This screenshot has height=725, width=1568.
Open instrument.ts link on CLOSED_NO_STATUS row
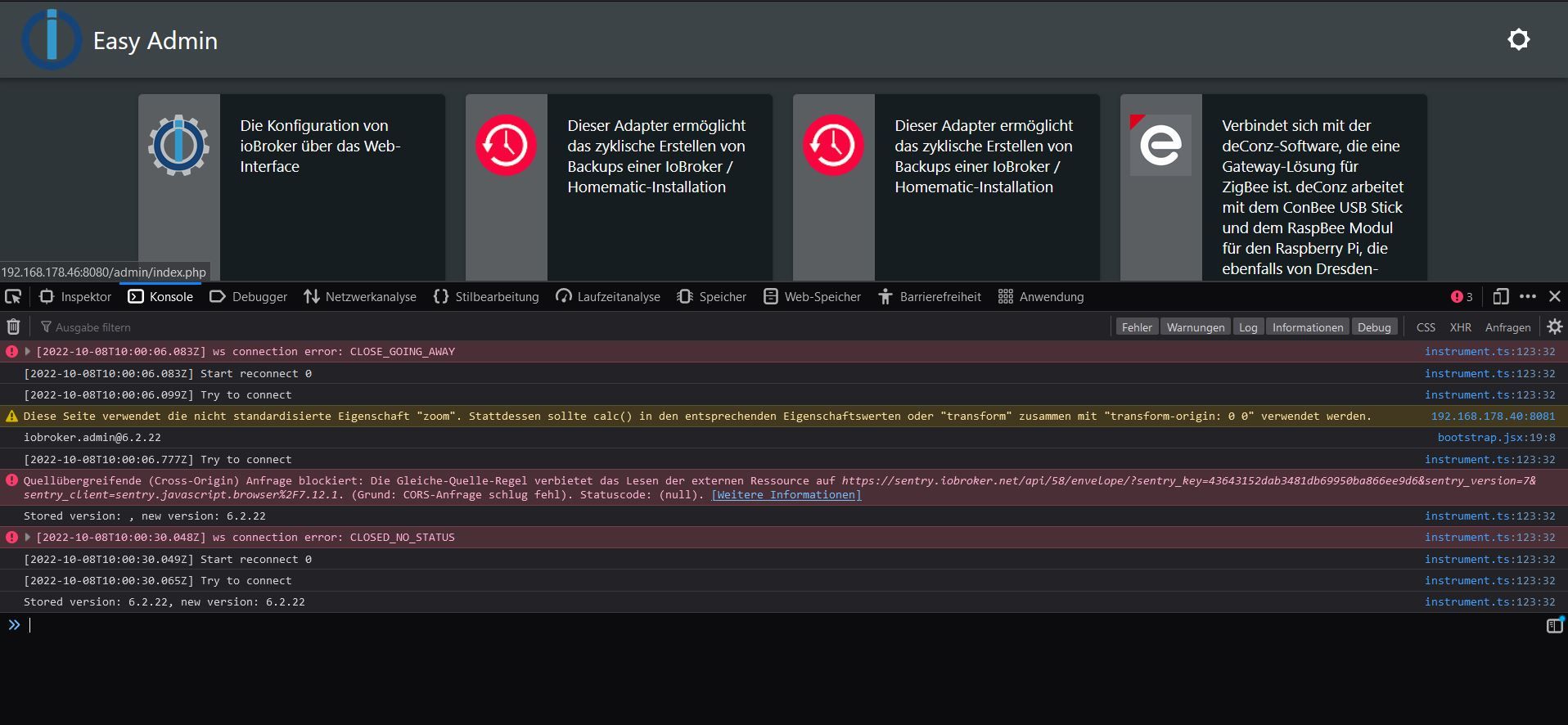[1489, 538]
